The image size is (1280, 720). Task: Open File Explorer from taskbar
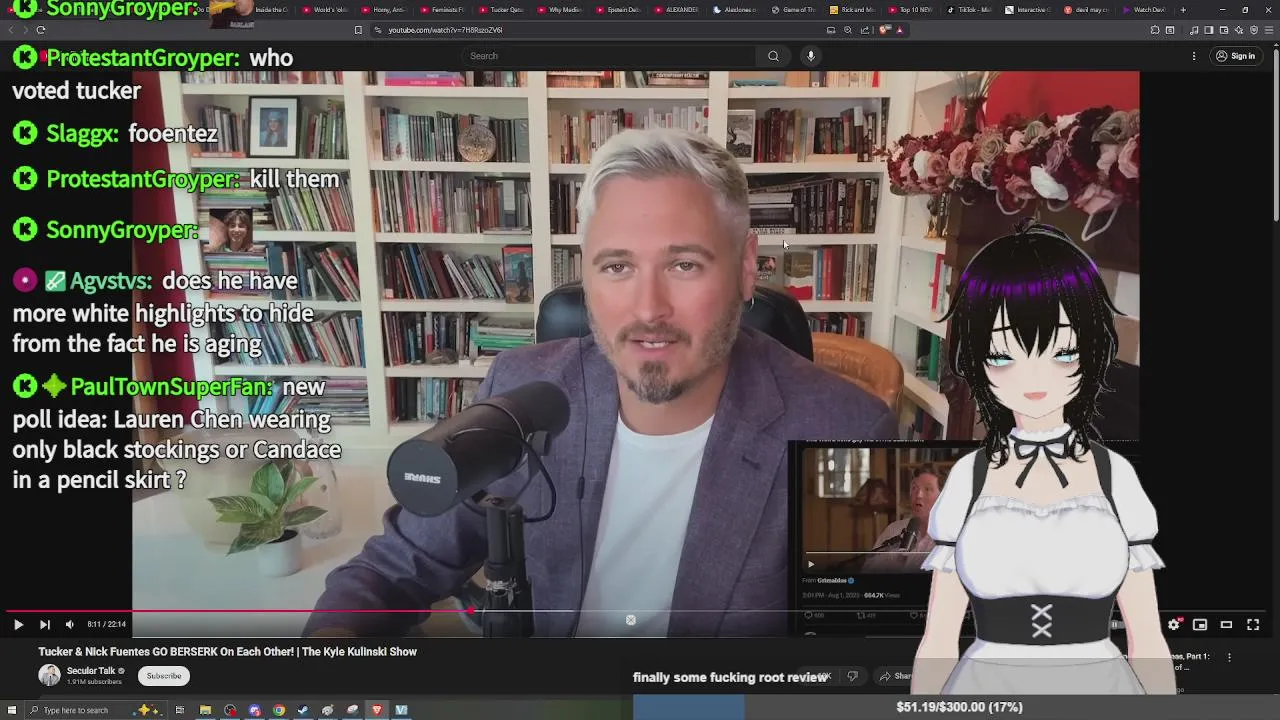(x=205, y=710)
